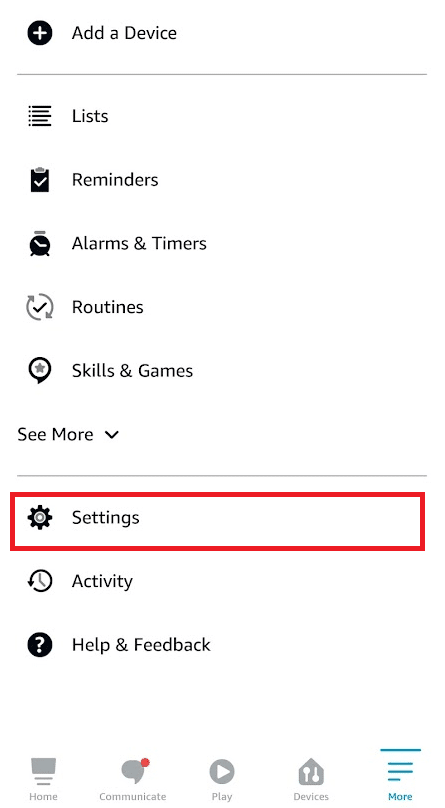Tap the Reminders clipboard icon
The width and height of the screenshot is (445, 808).
click(x=40, y=179)
